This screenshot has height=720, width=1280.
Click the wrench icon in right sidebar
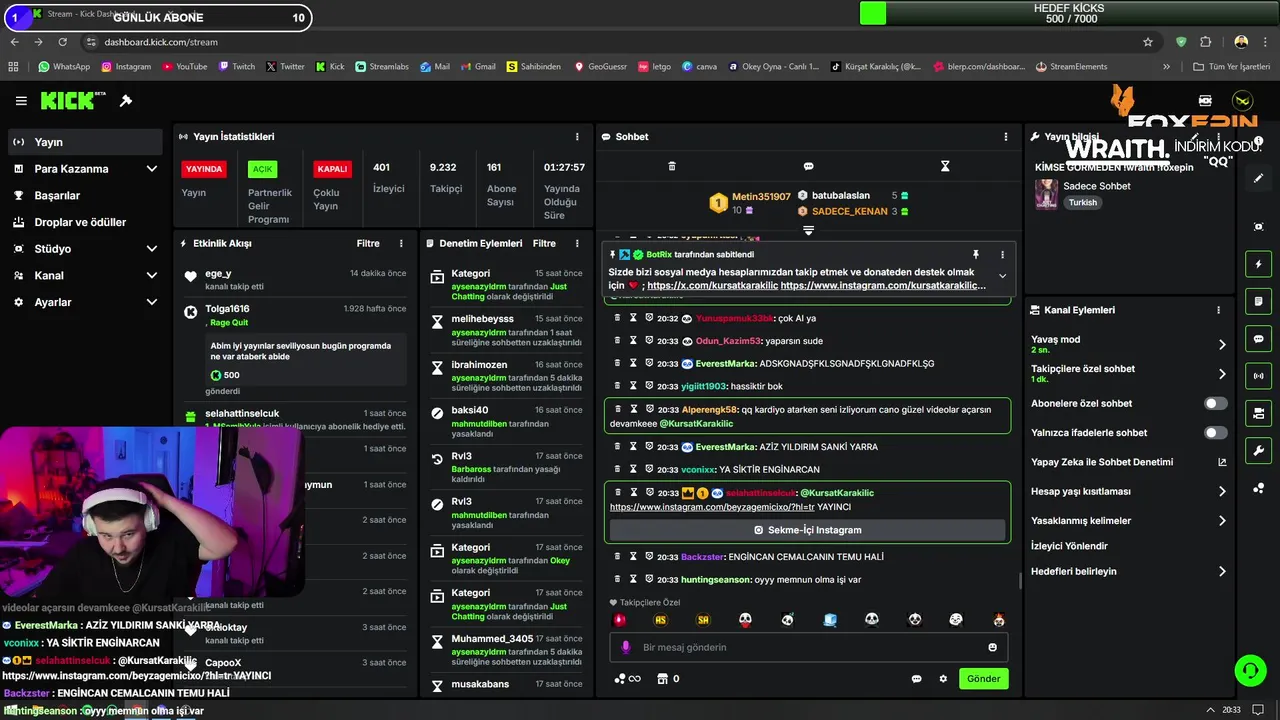[x=1259, y=451]
